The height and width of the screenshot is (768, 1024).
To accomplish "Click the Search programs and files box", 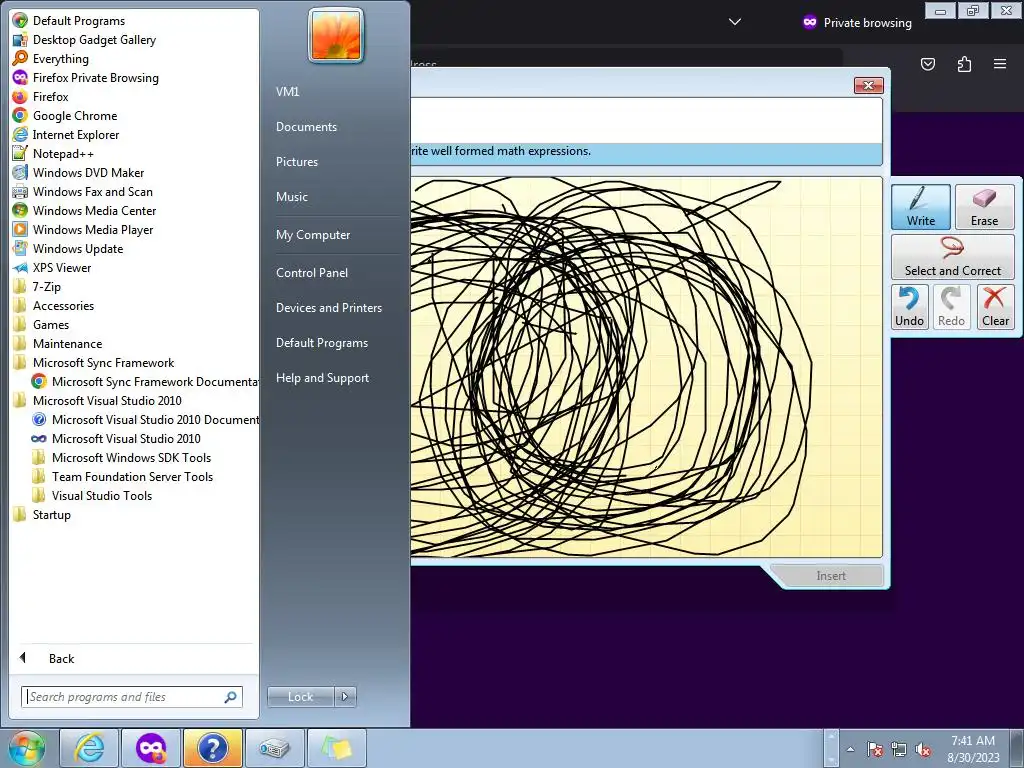I will coord(131,697).
